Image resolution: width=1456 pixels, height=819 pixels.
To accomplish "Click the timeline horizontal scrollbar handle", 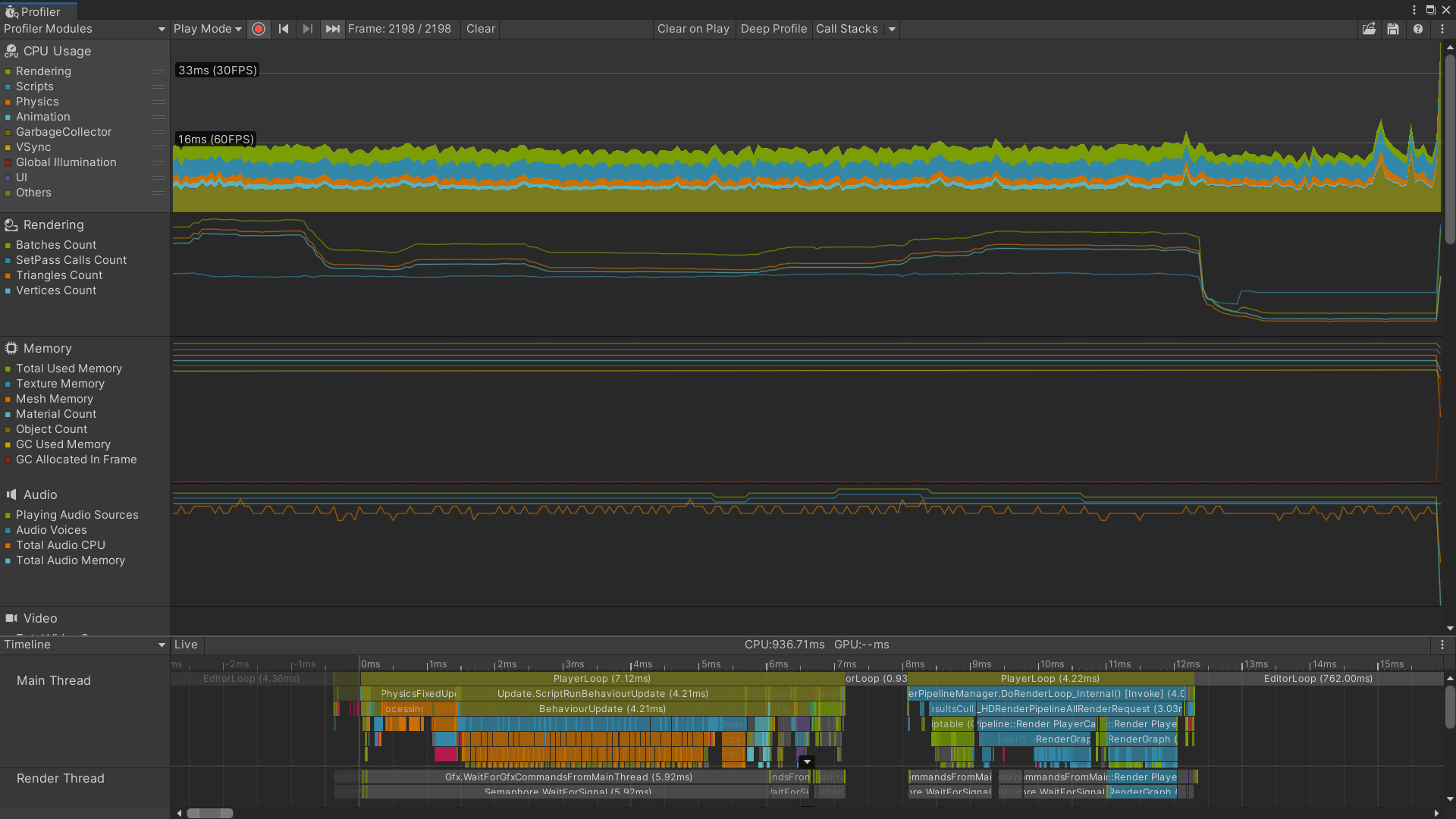I will [210, 813].
